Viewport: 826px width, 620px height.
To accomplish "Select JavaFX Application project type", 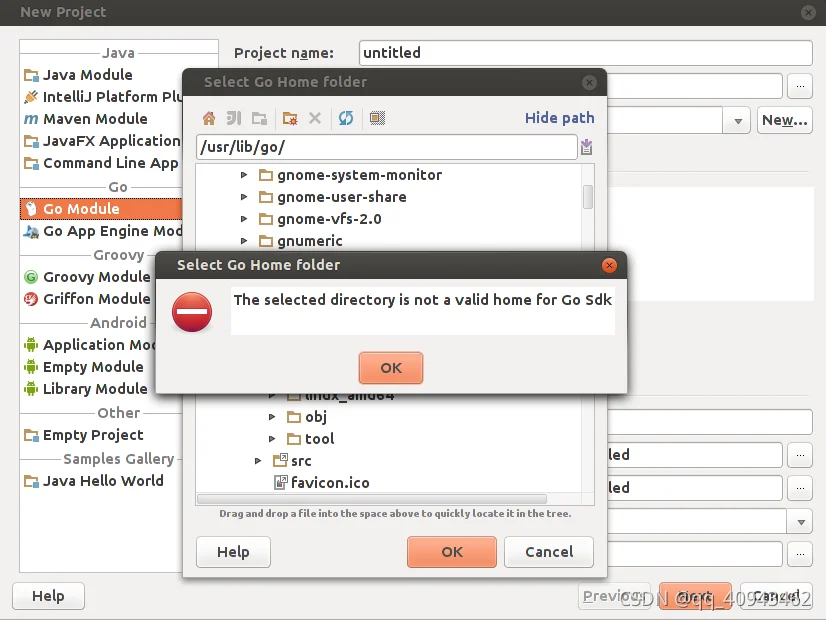I will [x=103, y=141].
